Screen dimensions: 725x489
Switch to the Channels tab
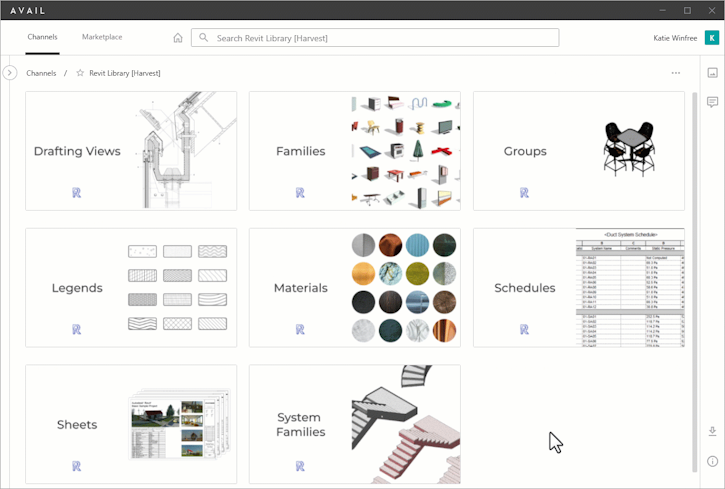pyautogui.click(x=43, y=37)
